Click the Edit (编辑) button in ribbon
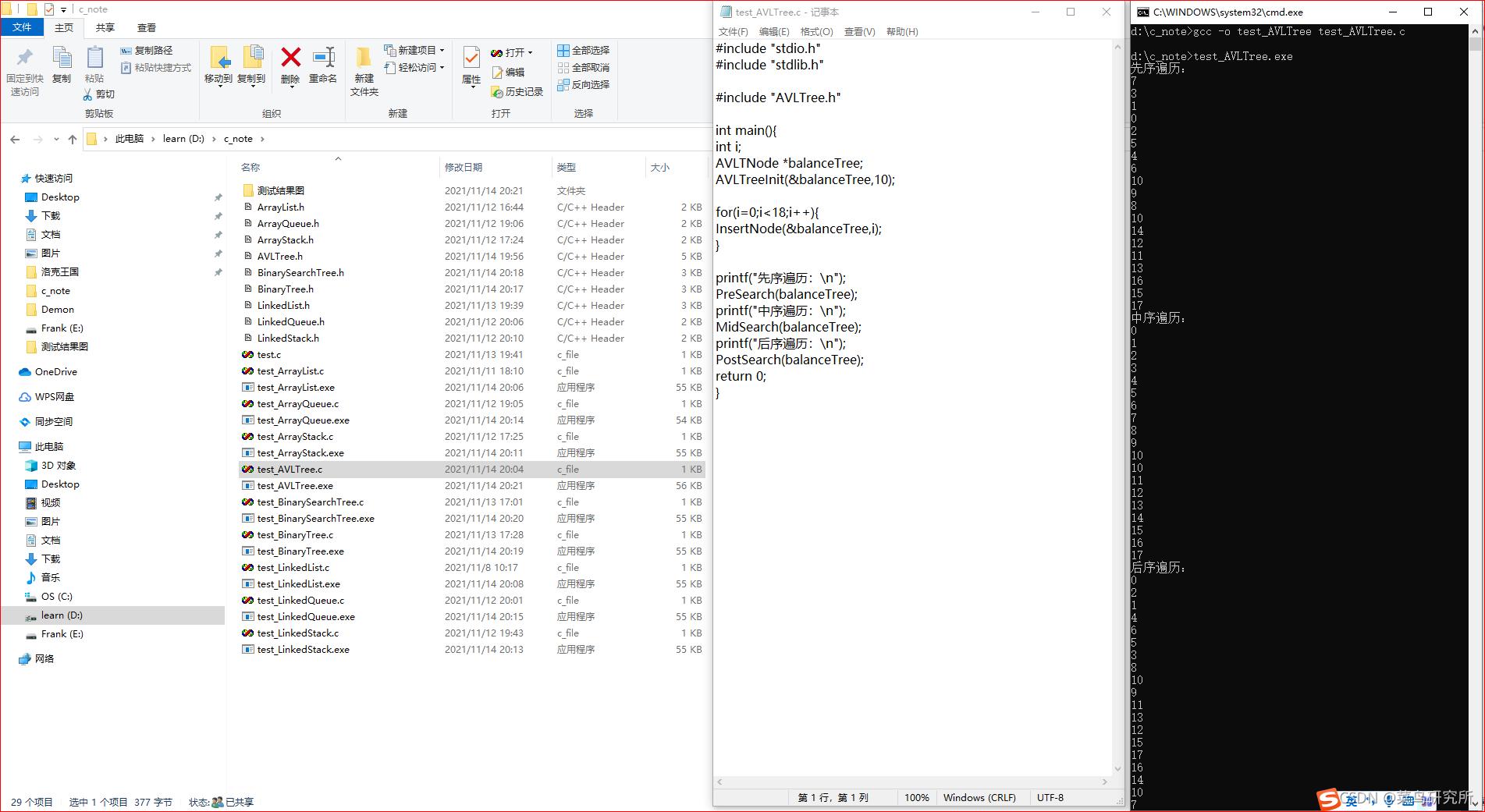 click(508, 73)
